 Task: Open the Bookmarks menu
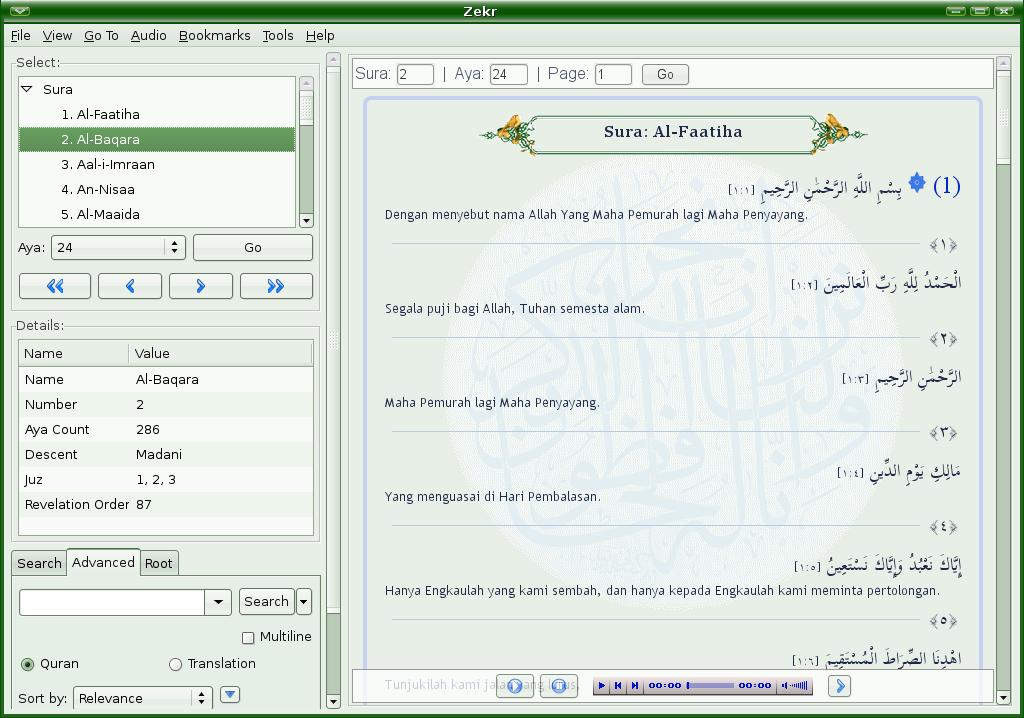tap(214, 35)
